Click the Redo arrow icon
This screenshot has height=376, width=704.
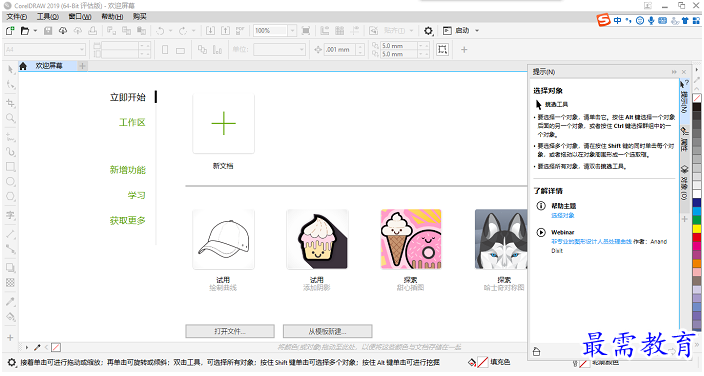[x=183, y=31]
